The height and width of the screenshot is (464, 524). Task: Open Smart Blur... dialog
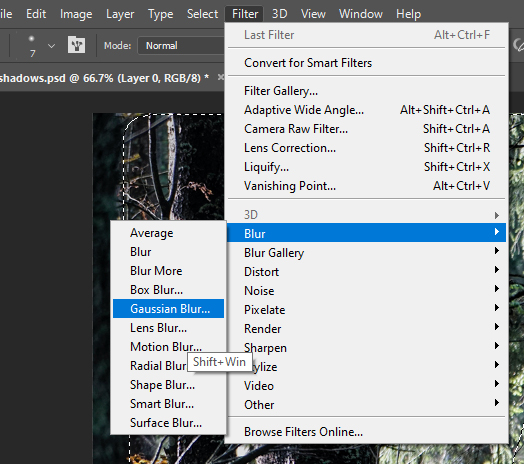[x=168, y=404]
